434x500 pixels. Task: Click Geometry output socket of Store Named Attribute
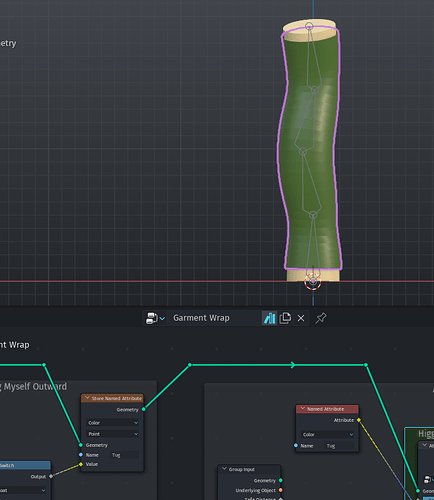(x=144, y=409)
